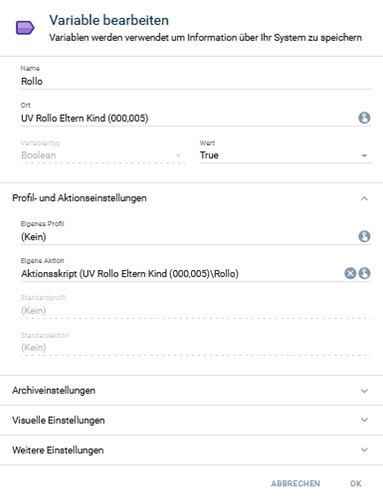Click the disabled Variablentyp Boolean dropdown
383x500 pixels.
click(x=102, y=155)
